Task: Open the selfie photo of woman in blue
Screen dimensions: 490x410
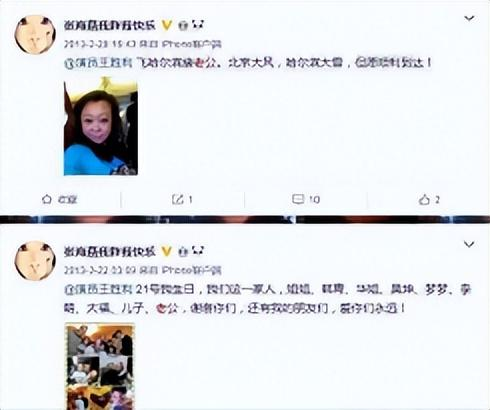Action: 101,126
